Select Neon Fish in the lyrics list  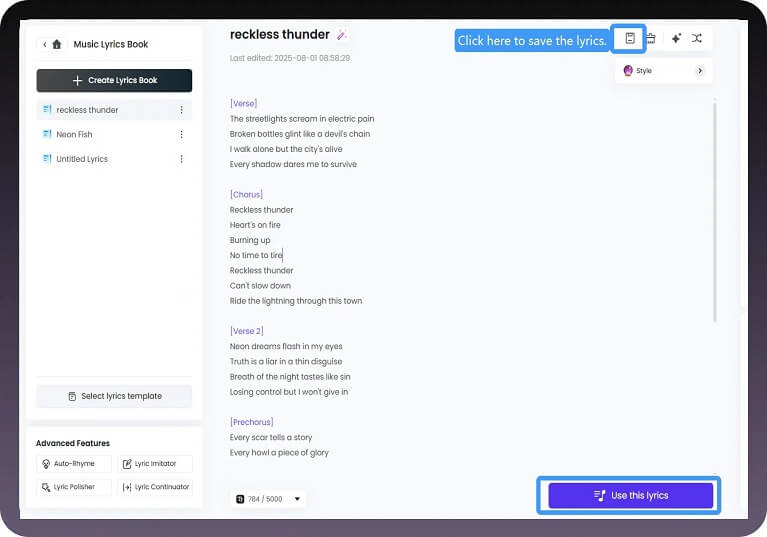[74, 134]
